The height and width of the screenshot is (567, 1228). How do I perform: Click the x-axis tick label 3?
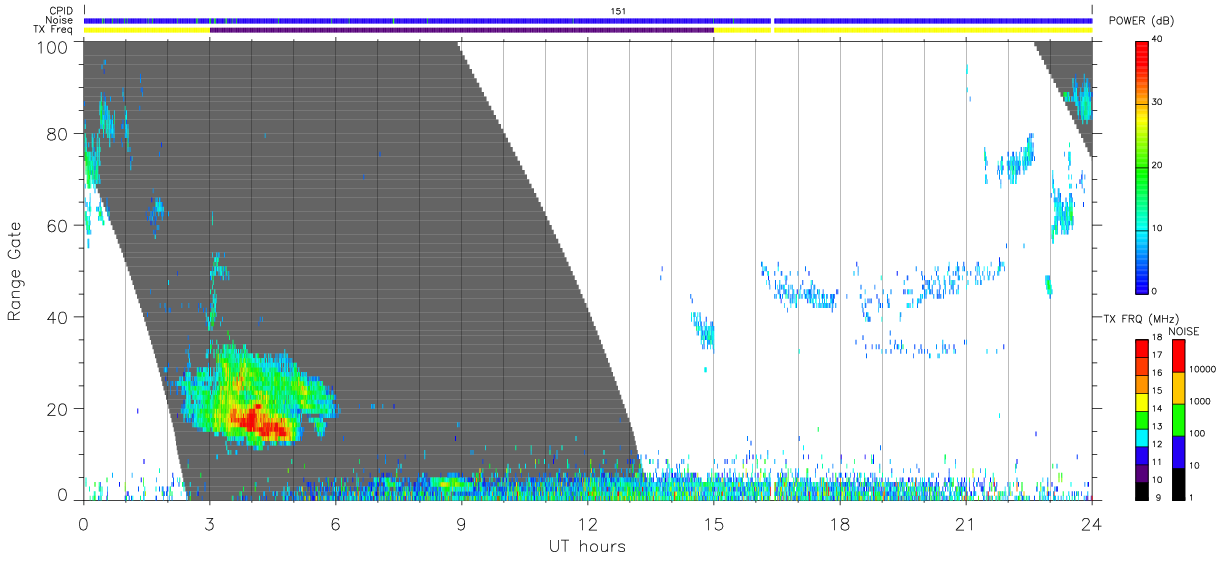coord(210,523)
